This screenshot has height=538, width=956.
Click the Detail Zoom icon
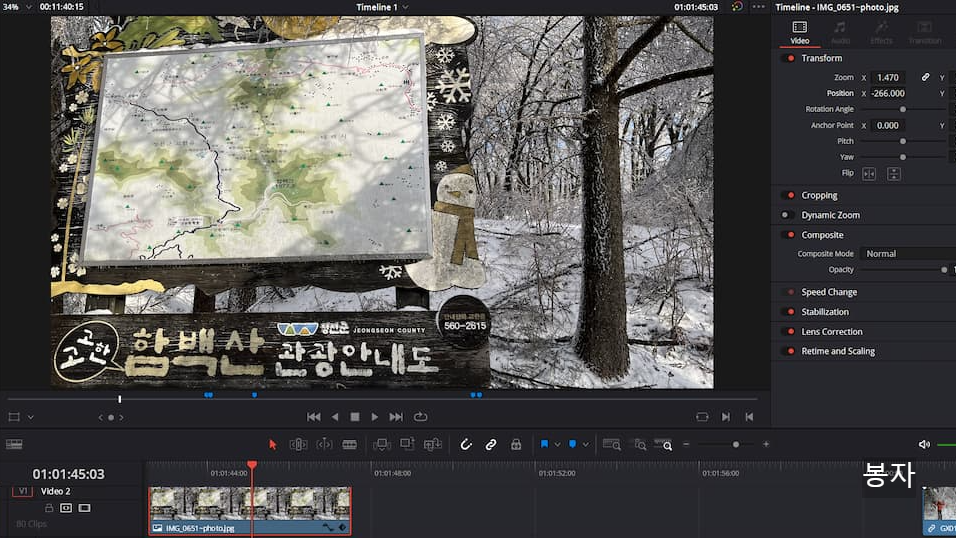[x=640, y=445]
